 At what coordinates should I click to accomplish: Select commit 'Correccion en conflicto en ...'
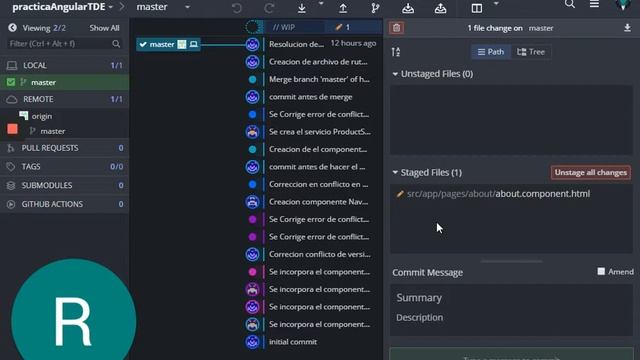318,184
